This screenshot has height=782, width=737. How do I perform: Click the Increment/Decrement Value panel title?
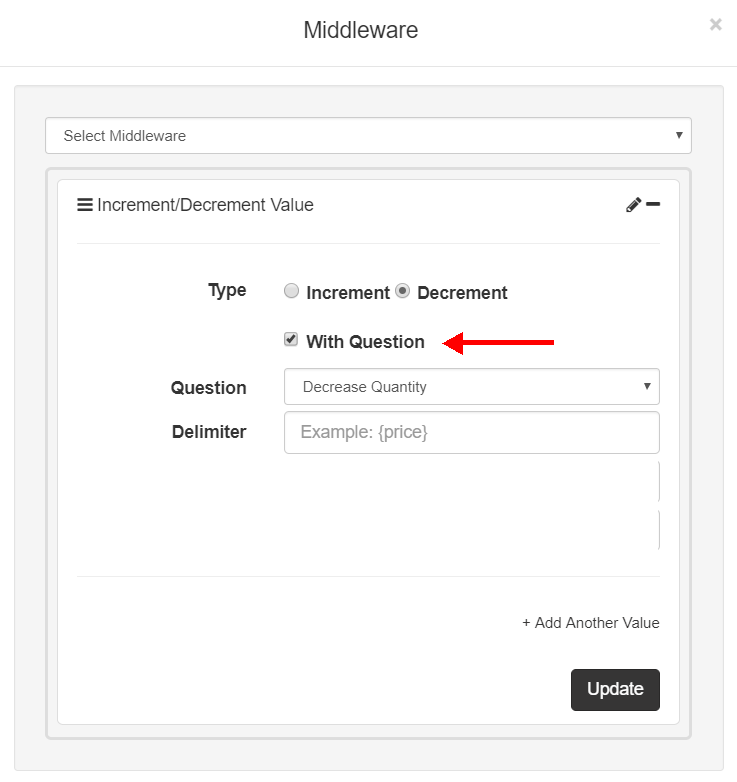[x=205, y=205]
